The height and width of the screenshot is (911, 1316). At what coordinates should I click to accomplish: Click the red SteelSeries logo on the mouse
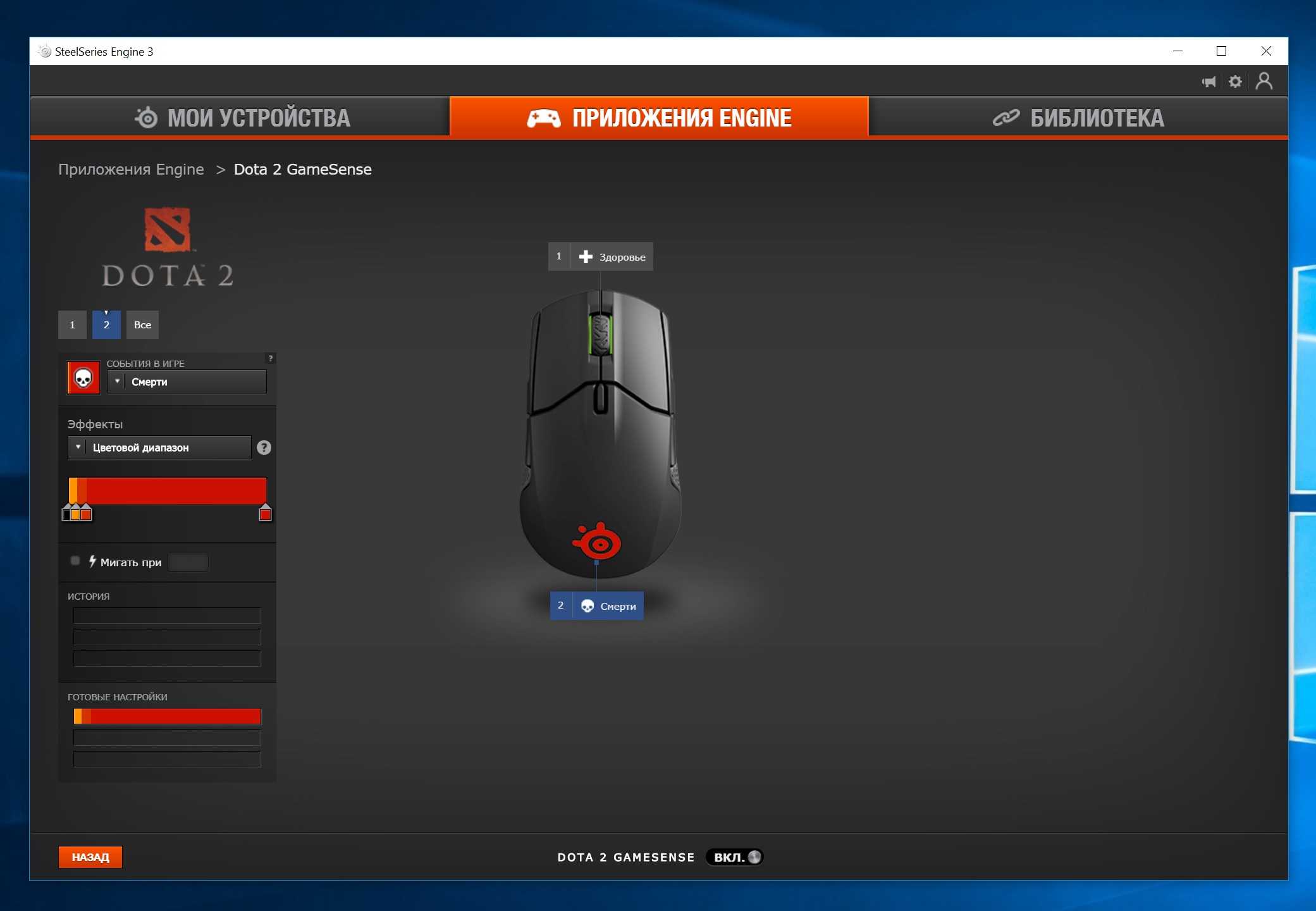pyautogui.click(x=598, y=541)
